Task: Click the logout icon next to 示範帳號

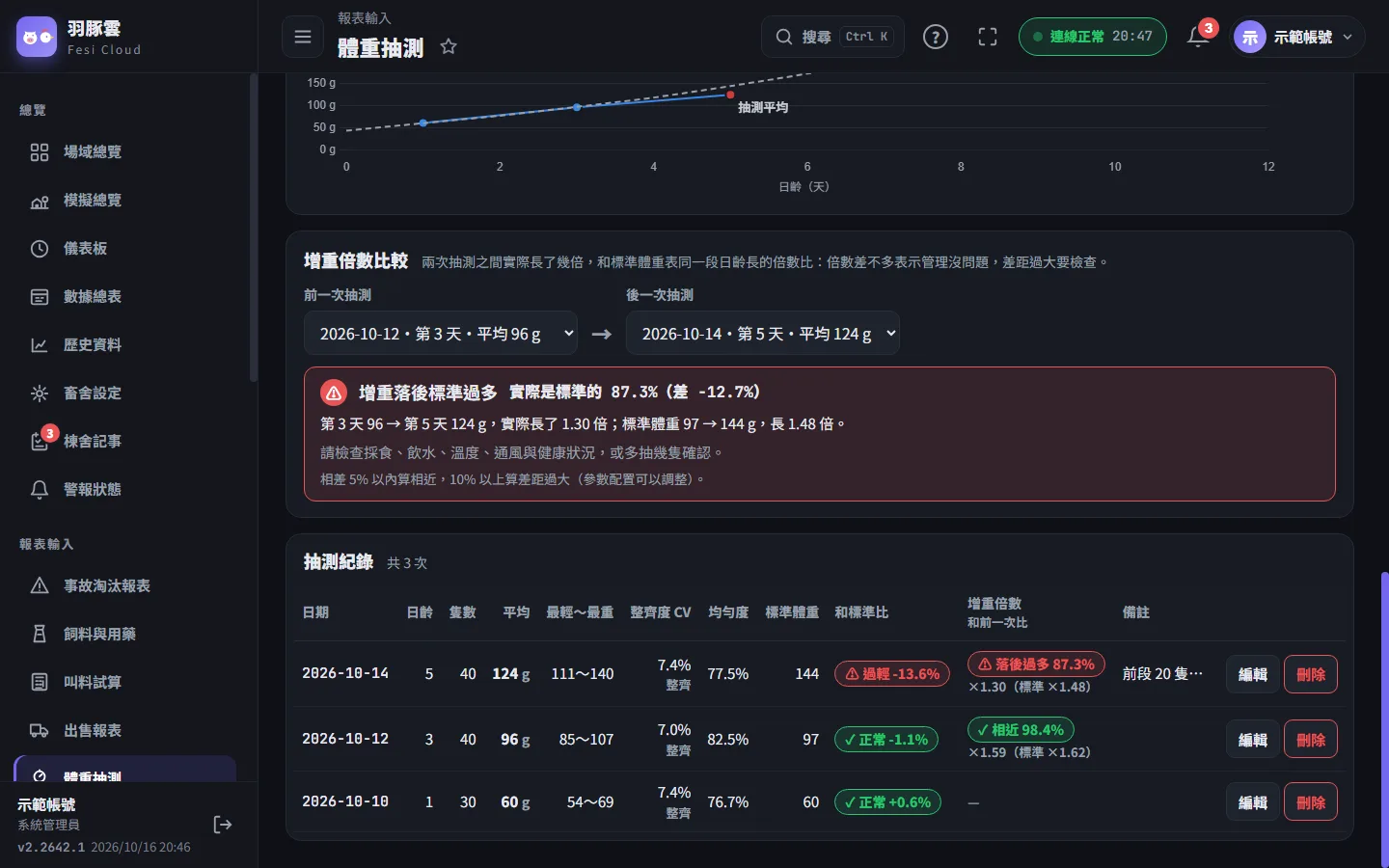Action: (x=223, y=825)
